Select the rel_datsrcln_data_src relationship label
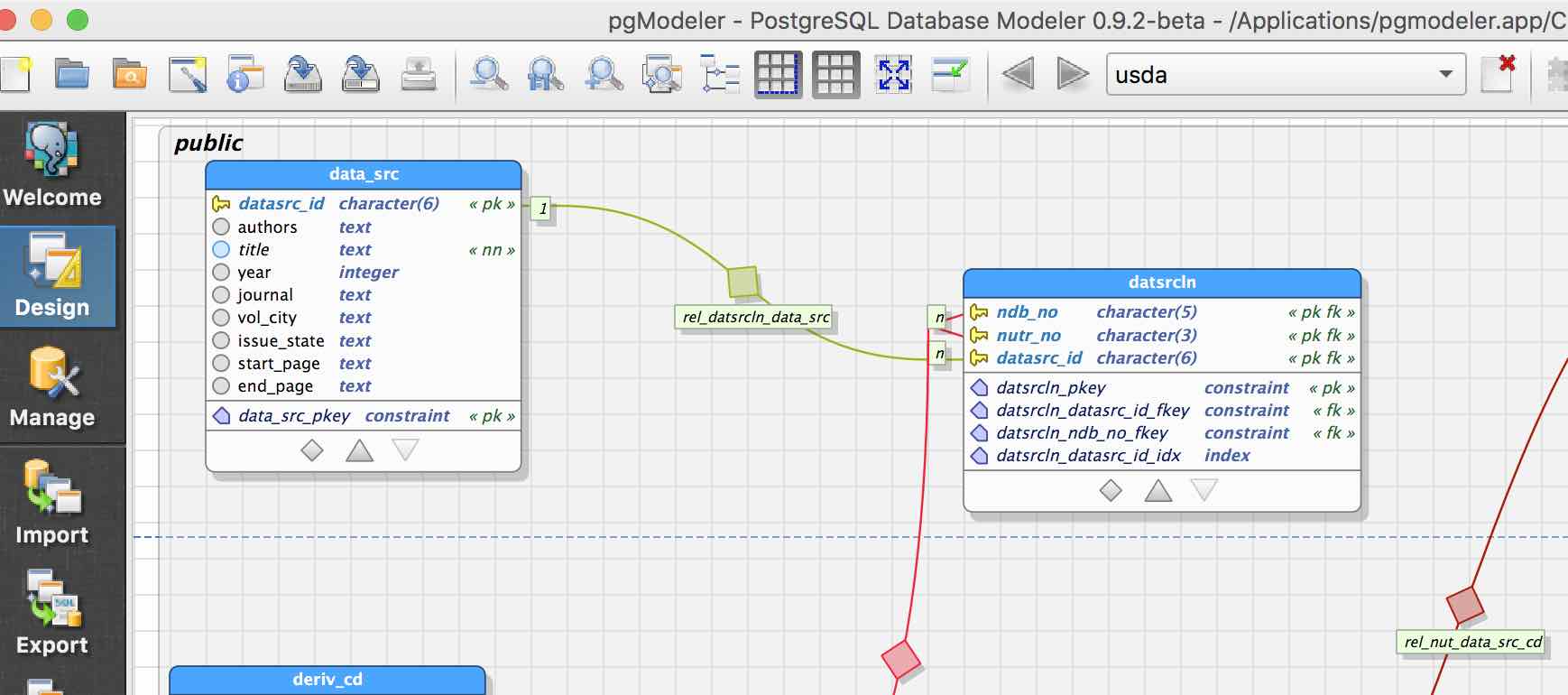This screenshot has width=1568, height=695. (755, 317)
